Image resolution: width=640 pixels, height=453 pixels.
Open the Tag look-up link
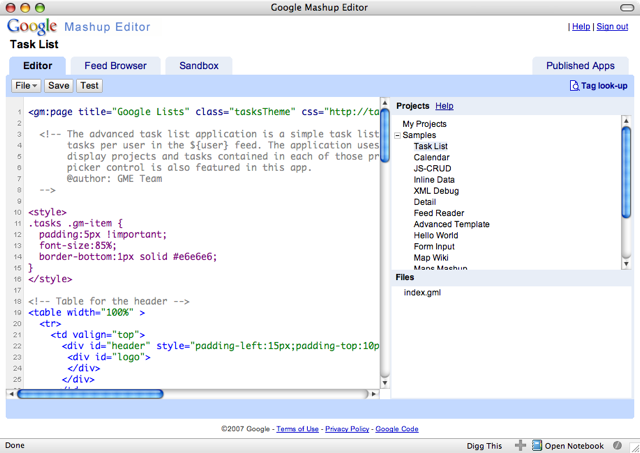coord(604,86)
